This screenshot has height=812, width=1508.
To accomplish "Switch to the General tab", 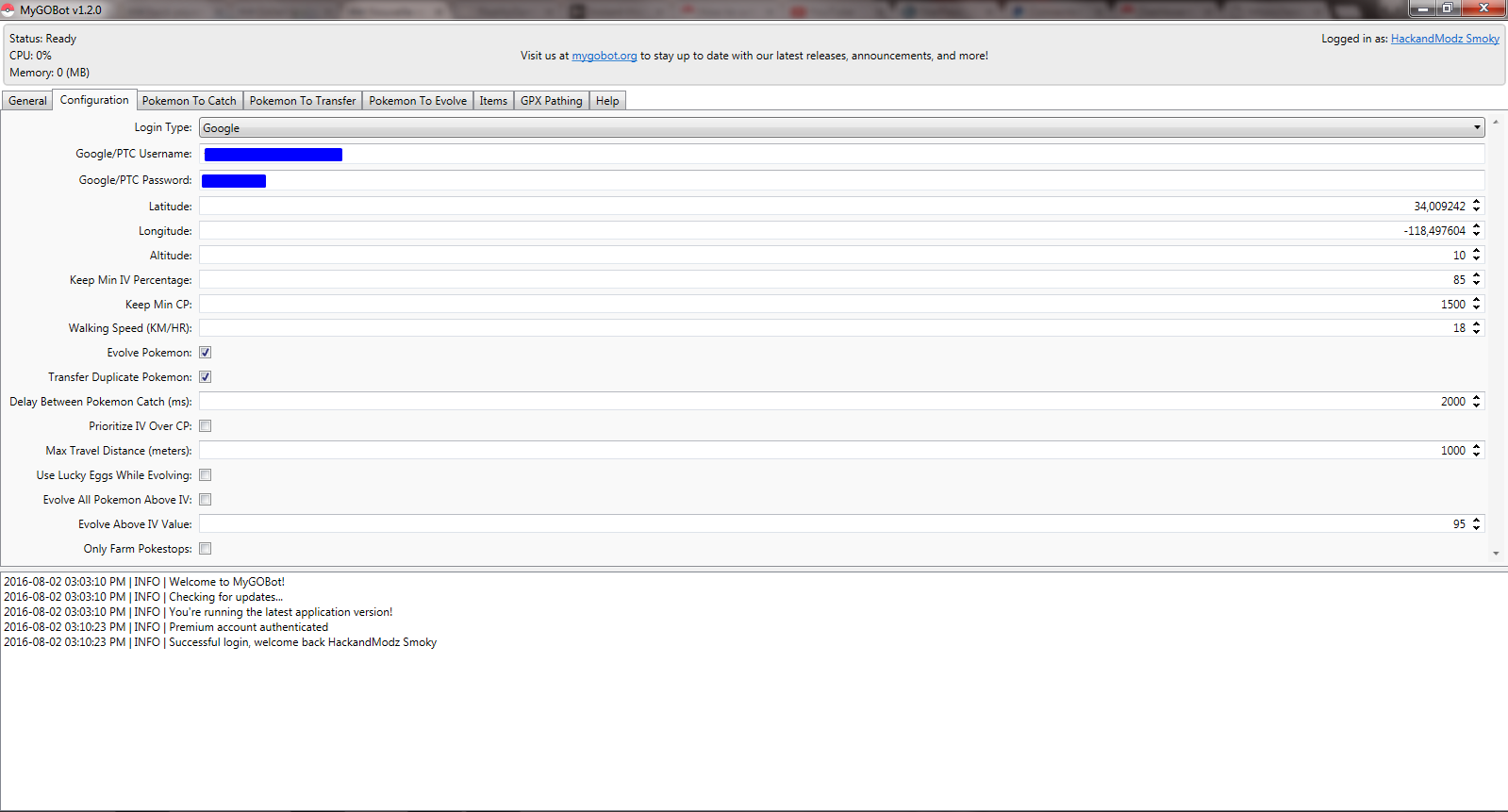I will point(27,101).
